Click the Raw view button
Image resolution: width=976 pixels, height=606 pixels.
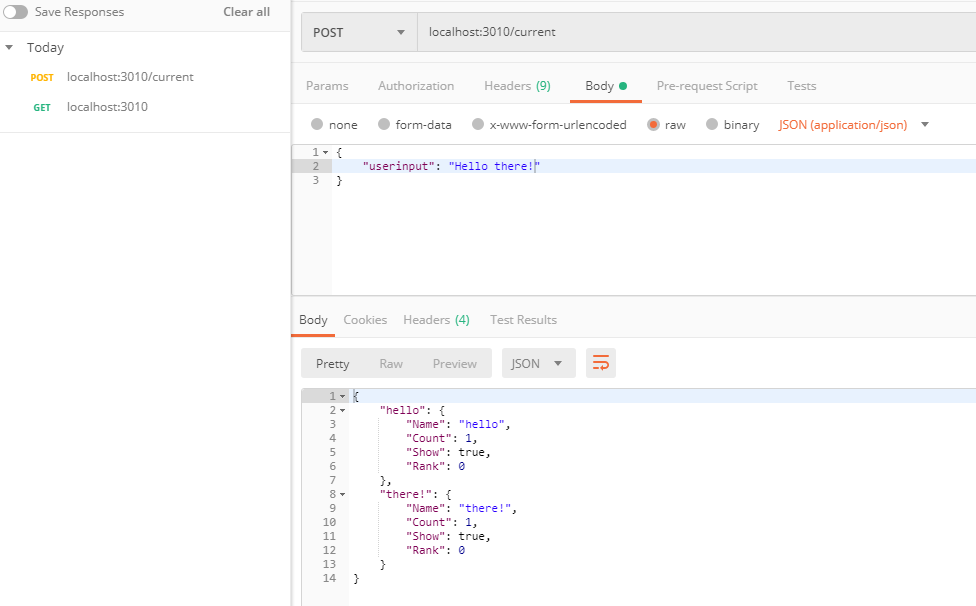(391, 363)
